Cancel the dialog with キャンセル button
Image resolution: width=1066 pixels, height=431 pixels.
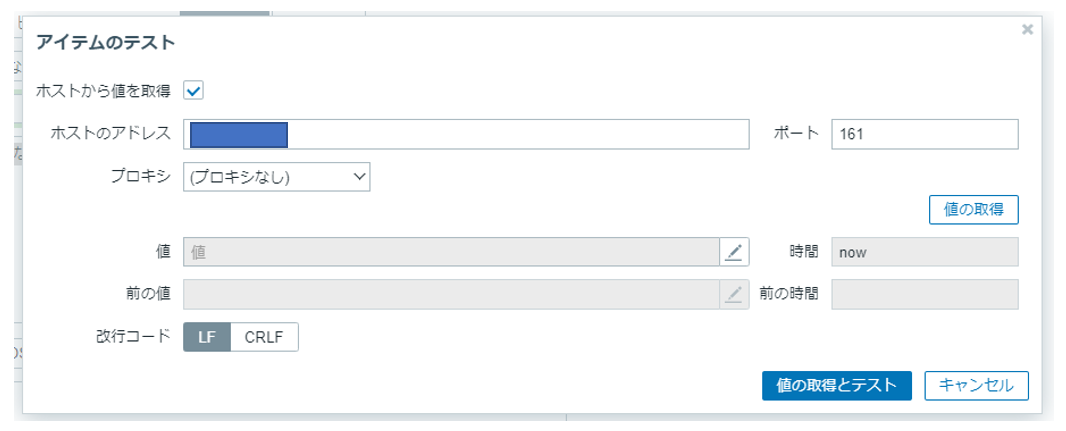pos(976,385)
